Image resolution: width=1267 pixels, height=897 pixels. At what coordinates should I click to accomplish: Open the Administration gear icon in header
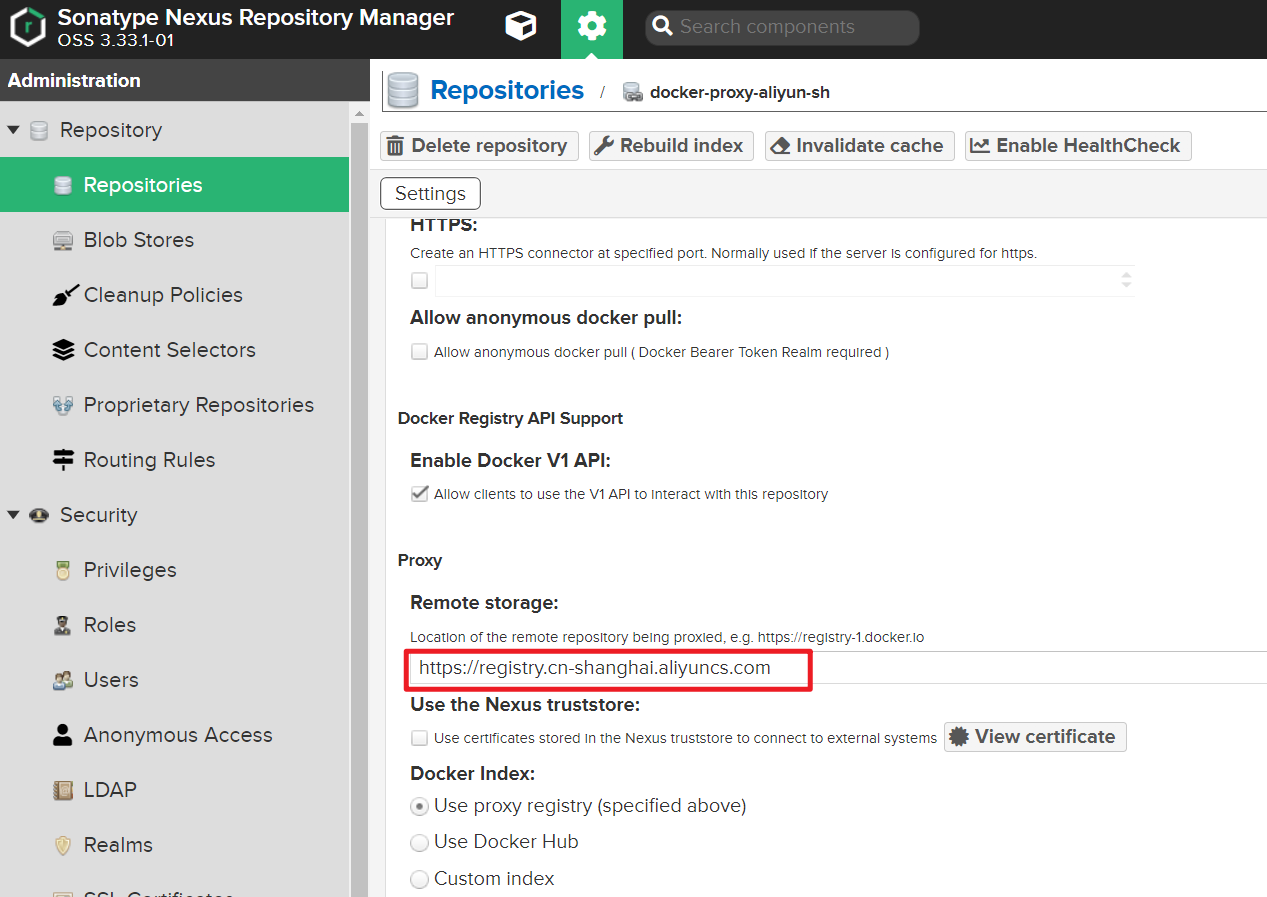(592, 28)
